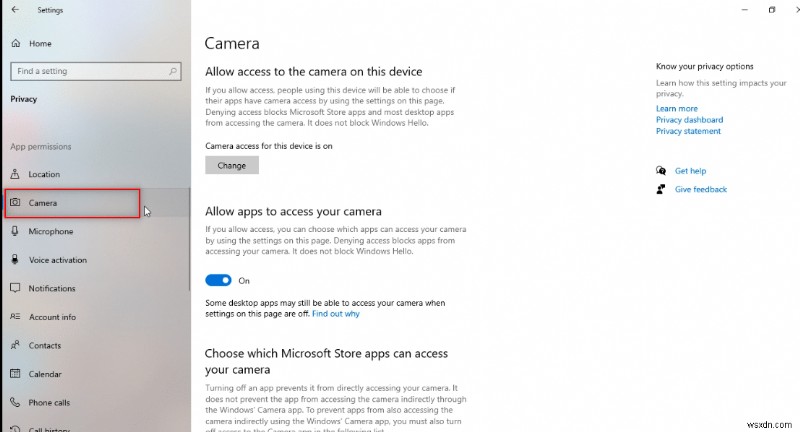Click the Notifications icon in sidebar
This screenshot has width=800, height=432.
(15, 288)
